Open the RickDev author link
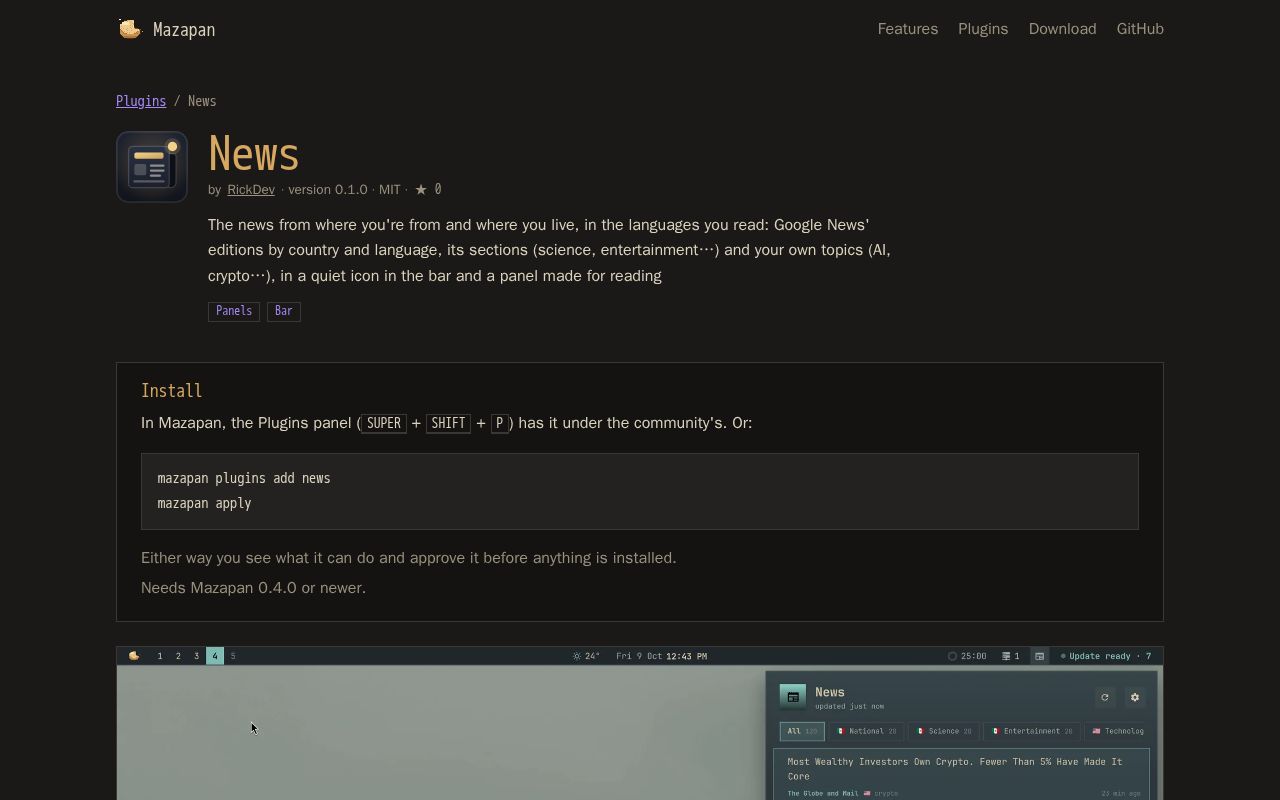Viewport: 1280px width, 800px height. pyautogui.click(x=251, y=189)
